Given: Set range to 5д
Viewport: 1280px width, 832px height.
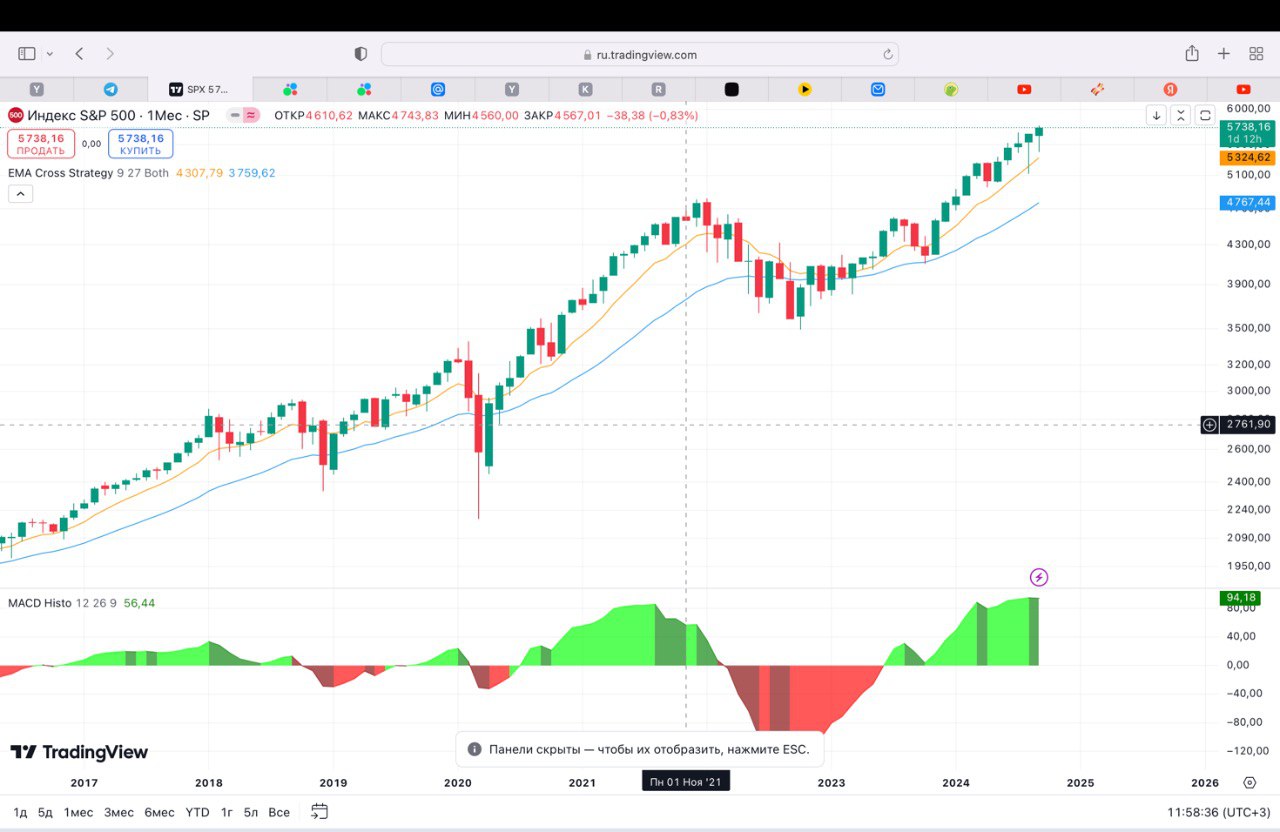Looking at the screenshot, I should [46, 812].
